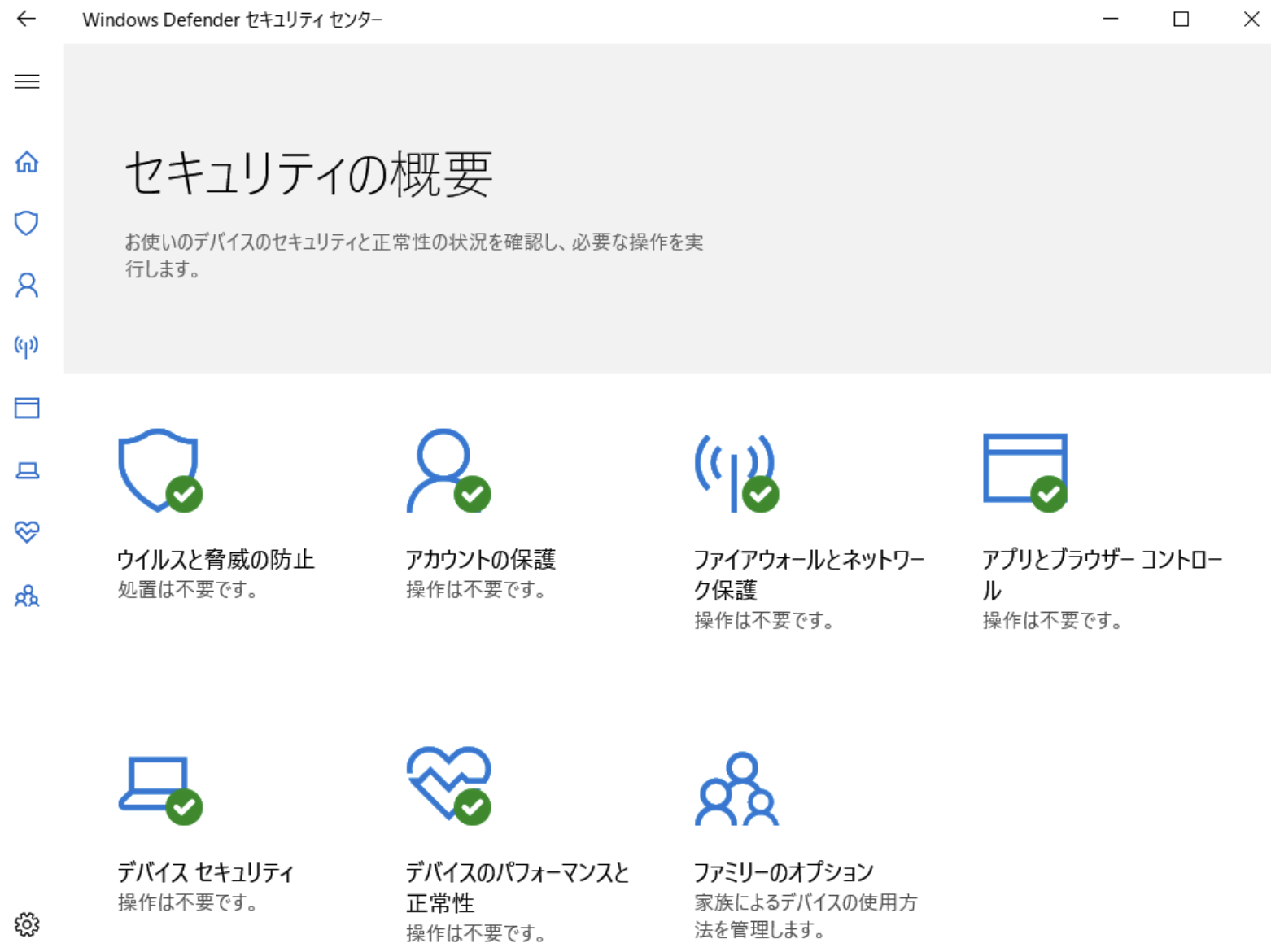Click the shield icon on ウイルスと脅威の防止 tile
The image size is (1271, 952).
coord(158,470)
